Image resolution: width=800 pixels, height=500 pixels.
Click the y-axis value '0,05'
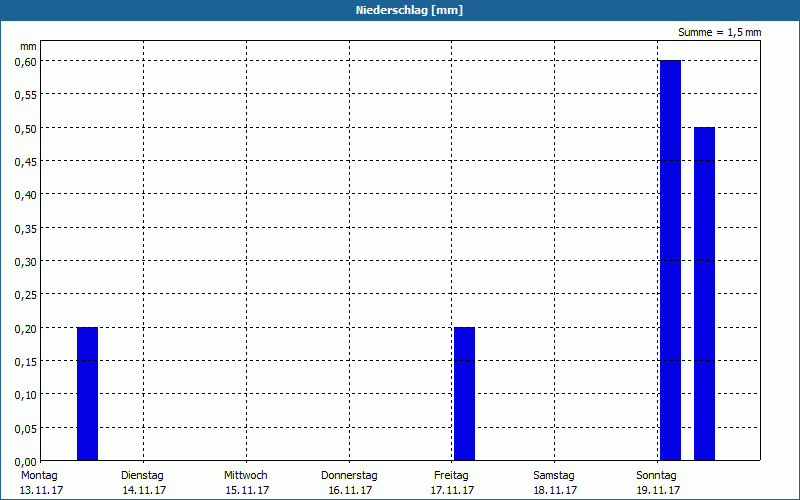point(26,429)
